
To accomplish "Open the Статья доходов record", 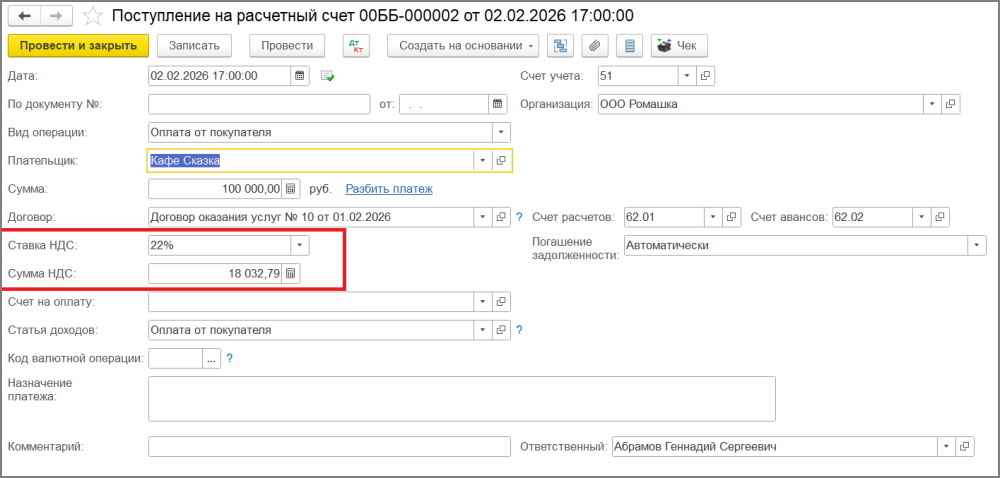I will [501, 330].
